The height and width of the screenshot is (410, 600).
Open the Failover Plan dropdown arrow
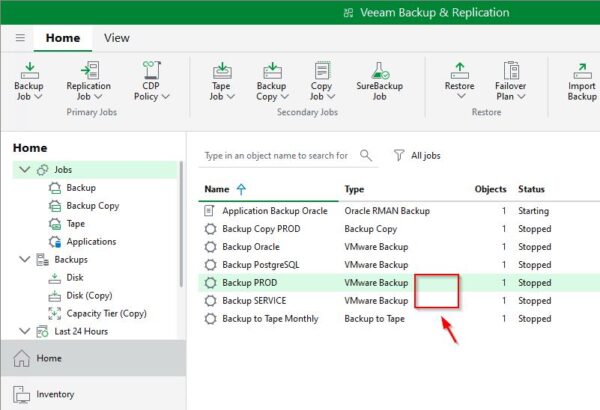[x=521, y=96]
